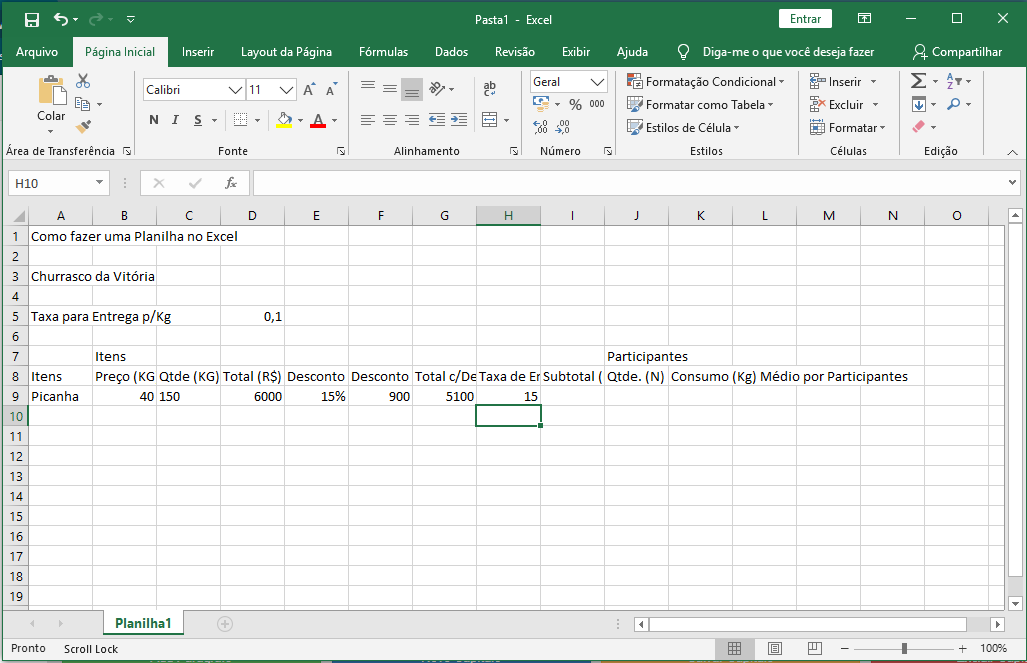
Task: Click the Cut scissors icon
Action: tap(83, 81)
